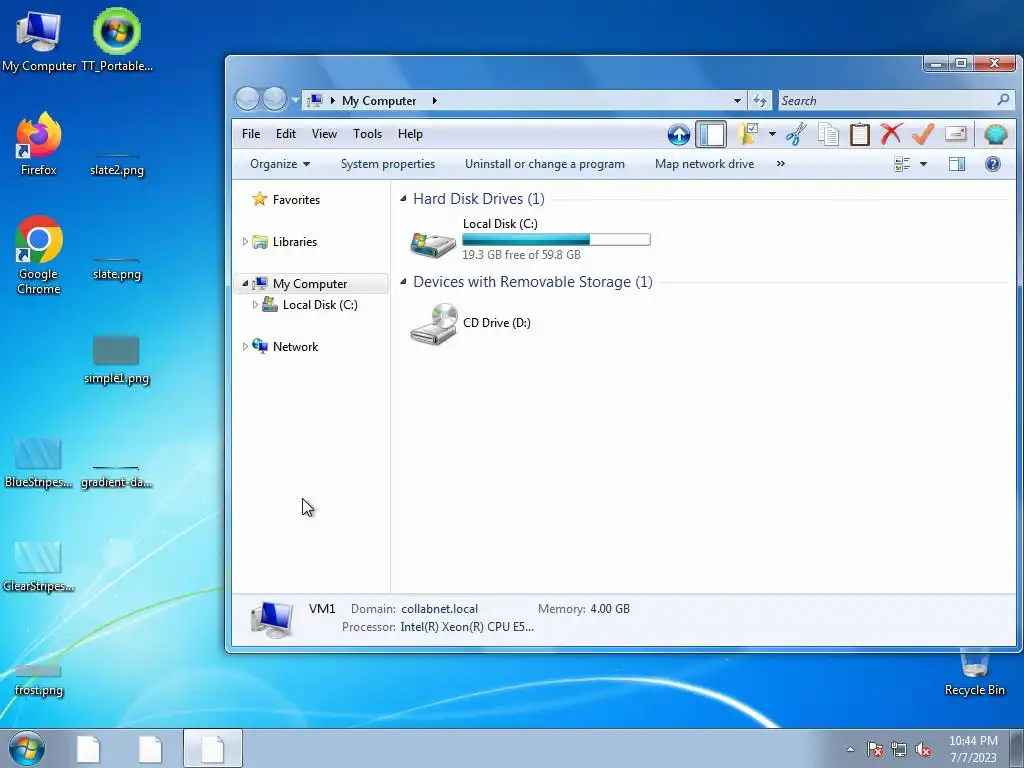The height and width of the screenshot is (768, 1024).
Task: Expand the Libraries tree node
Action: 245,242
